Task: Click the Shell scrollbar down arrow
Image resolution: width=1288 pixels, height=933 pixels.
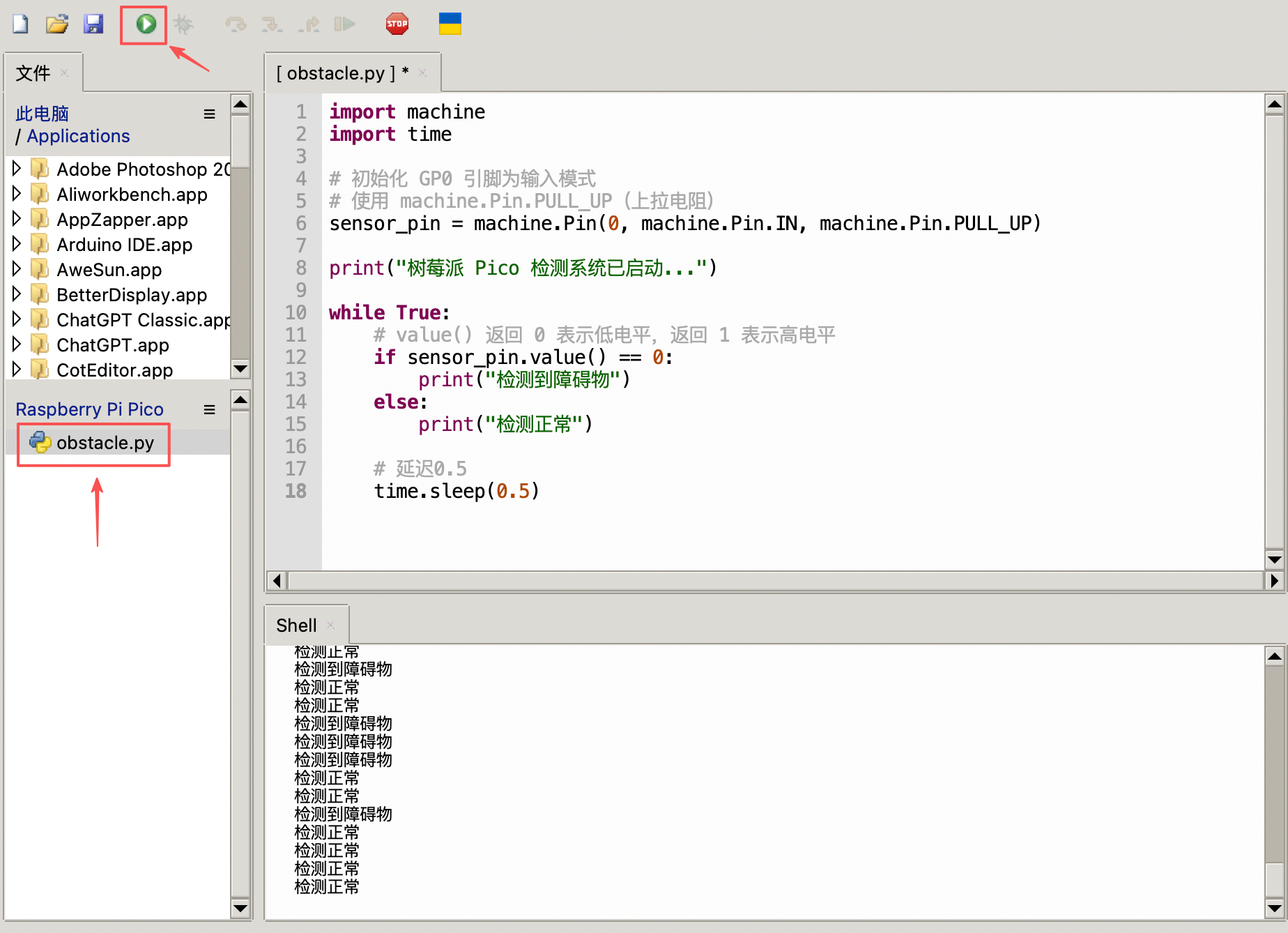Action: click(x=1275, y=908)
